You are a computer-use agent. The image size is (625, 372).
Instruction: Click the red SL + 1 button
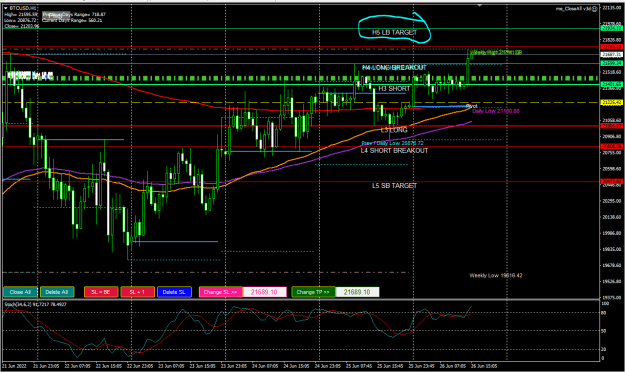coord(138,292)
